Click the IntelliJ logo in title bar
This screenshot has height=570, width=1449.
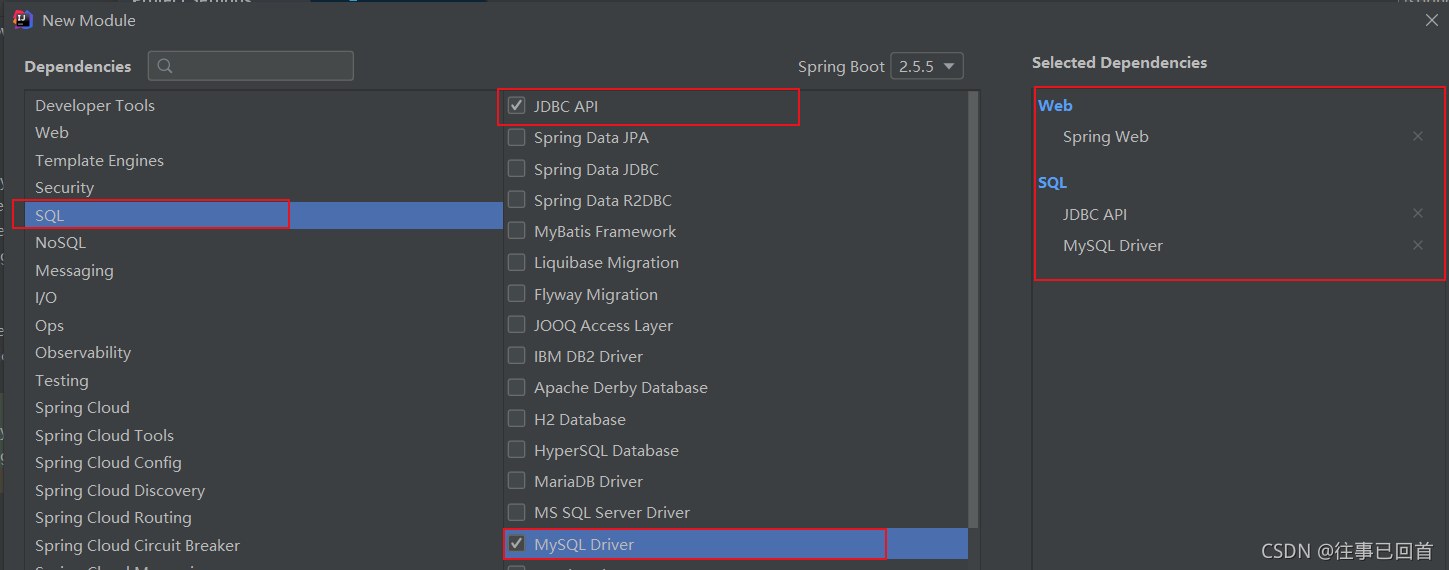(x=22, y=19)
